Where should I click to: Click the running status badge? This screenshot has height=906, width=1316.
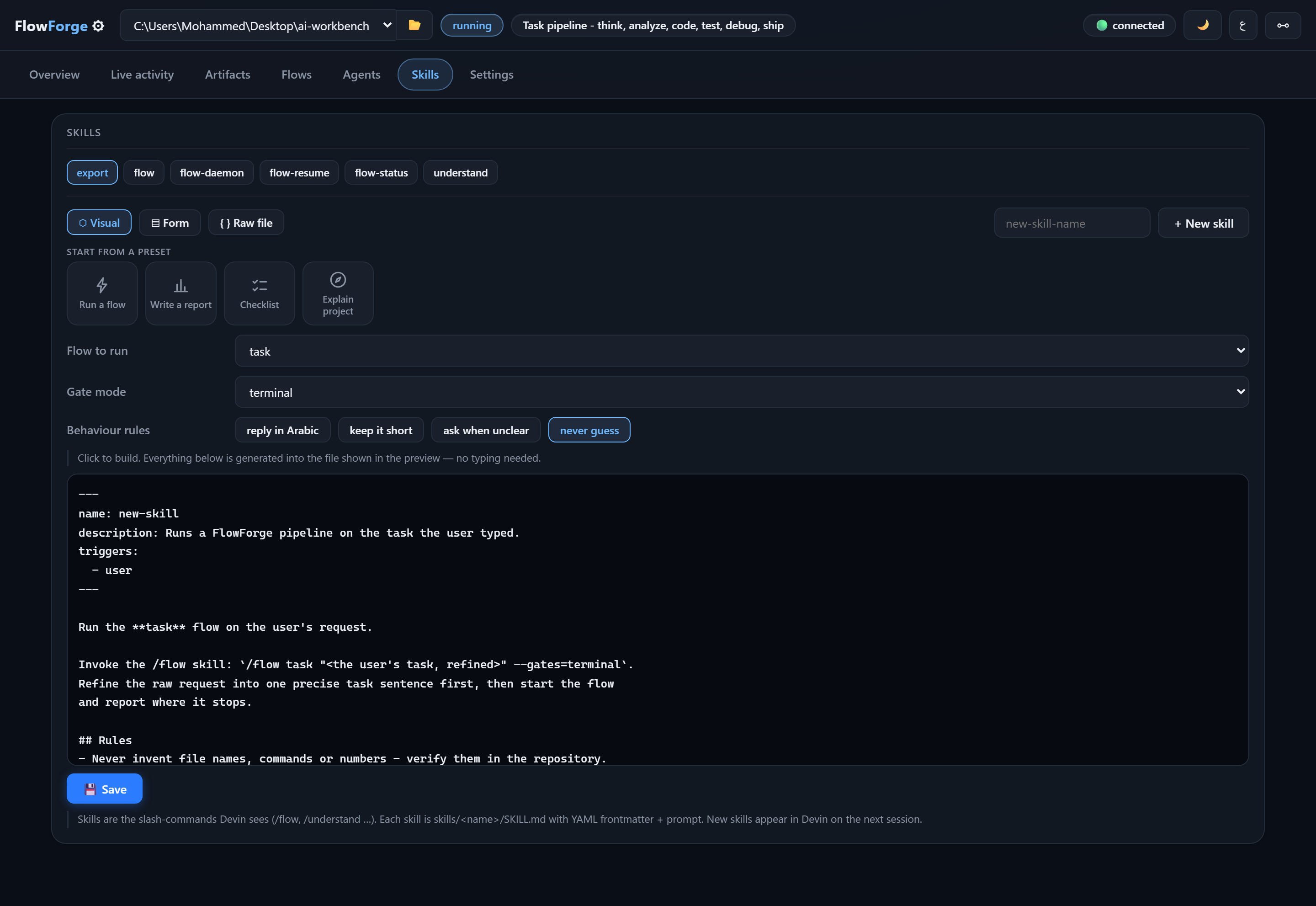pos(472,25)
